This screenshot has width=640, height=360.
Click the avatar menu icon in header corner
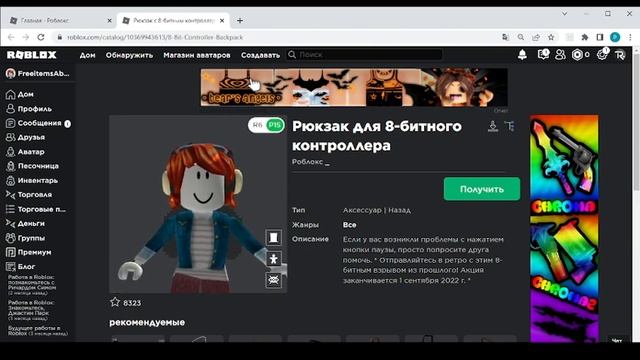[x=620, y=55]
